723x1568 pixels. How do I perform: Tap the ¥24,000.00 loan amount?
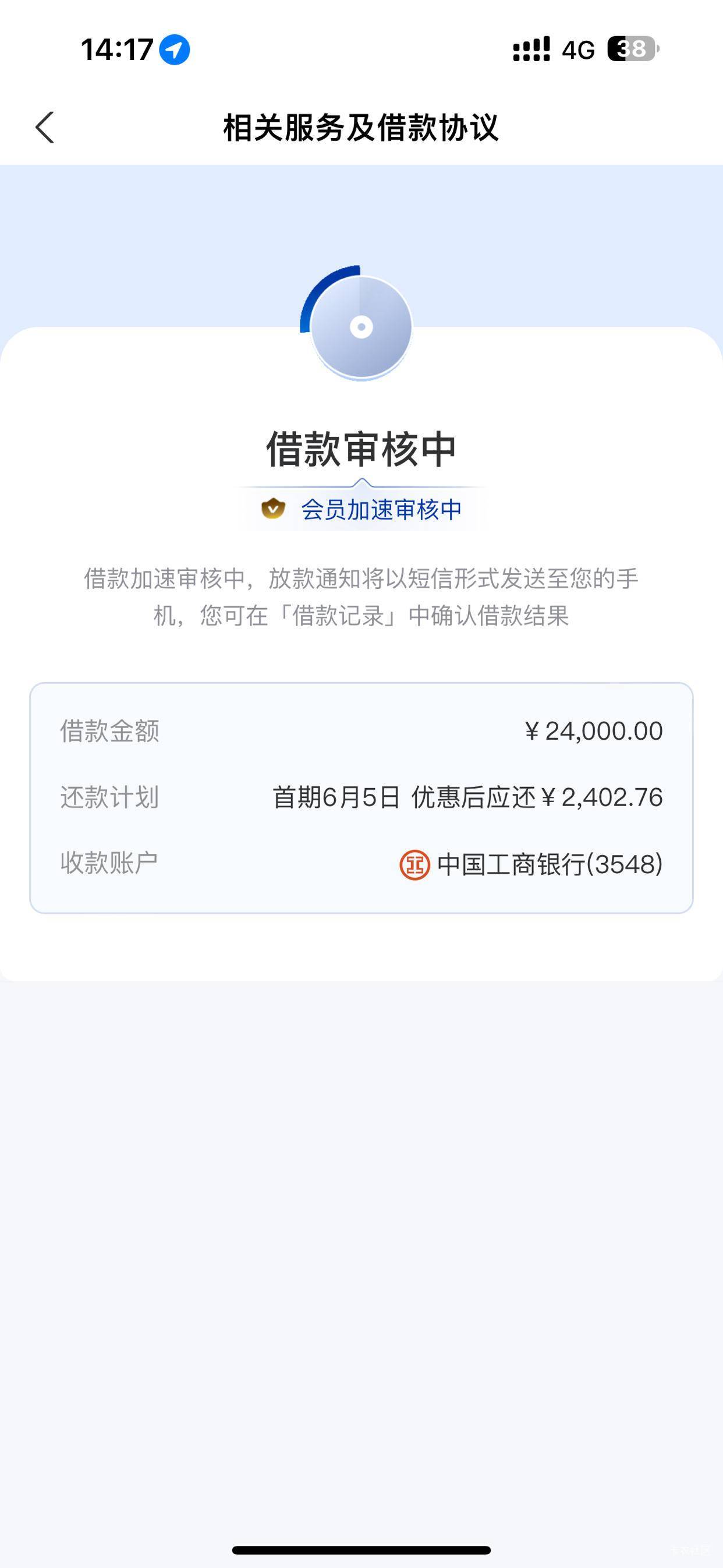[x=593, y=731]
